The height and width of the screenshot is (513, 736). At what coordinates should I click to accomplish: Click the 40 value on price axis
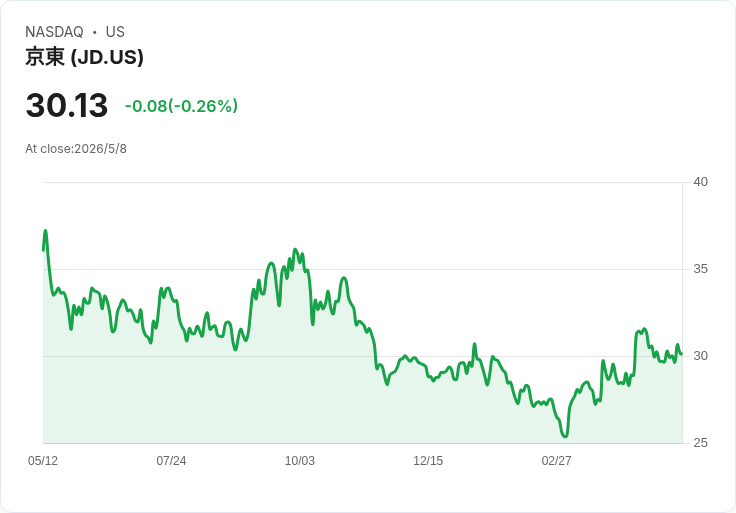(700, 182)
